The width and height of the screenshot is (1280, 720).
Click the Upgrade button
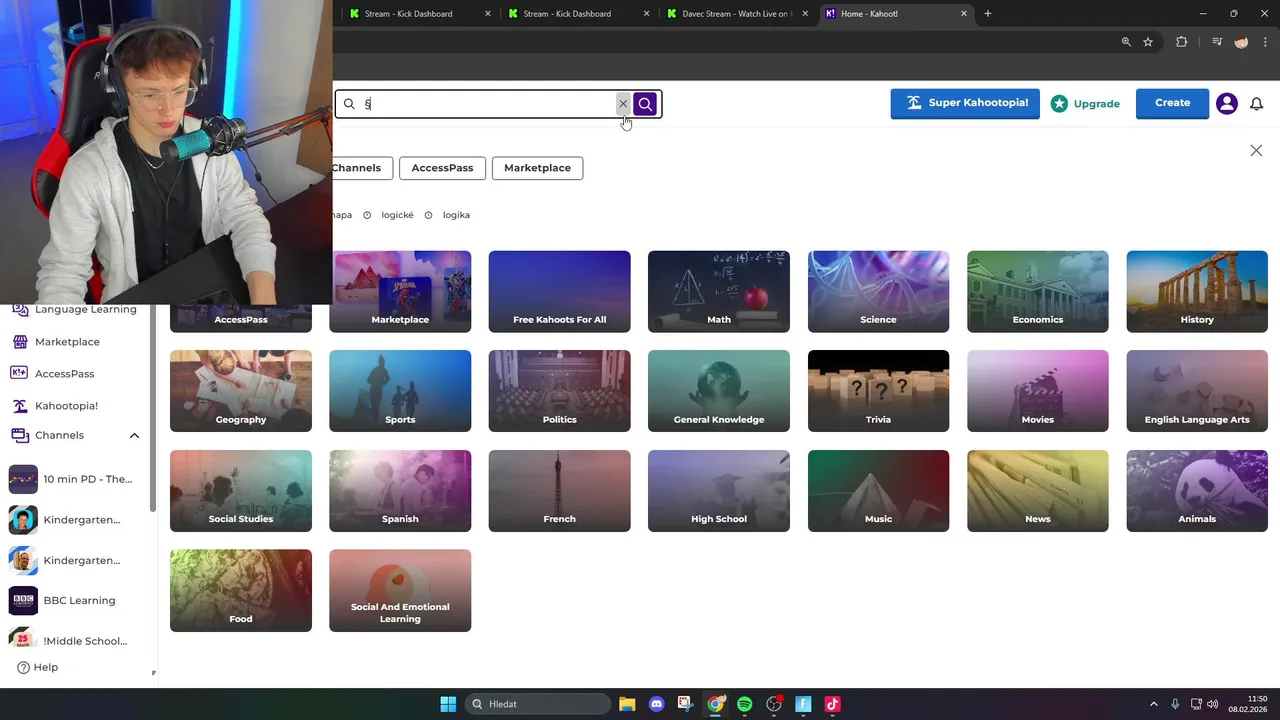tap(1086, 104)
